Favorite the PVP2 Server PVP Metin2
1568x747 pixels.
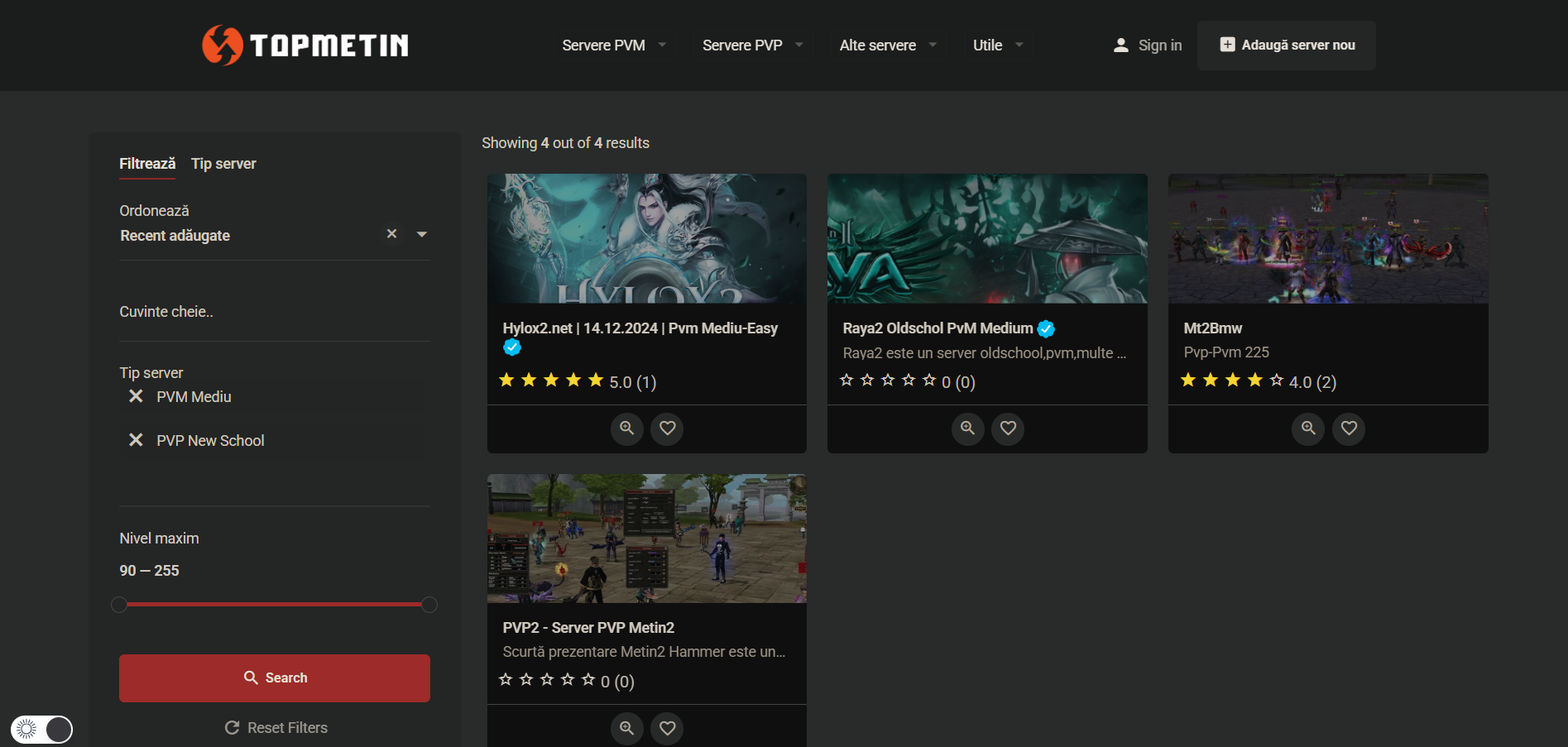[667, 728]
